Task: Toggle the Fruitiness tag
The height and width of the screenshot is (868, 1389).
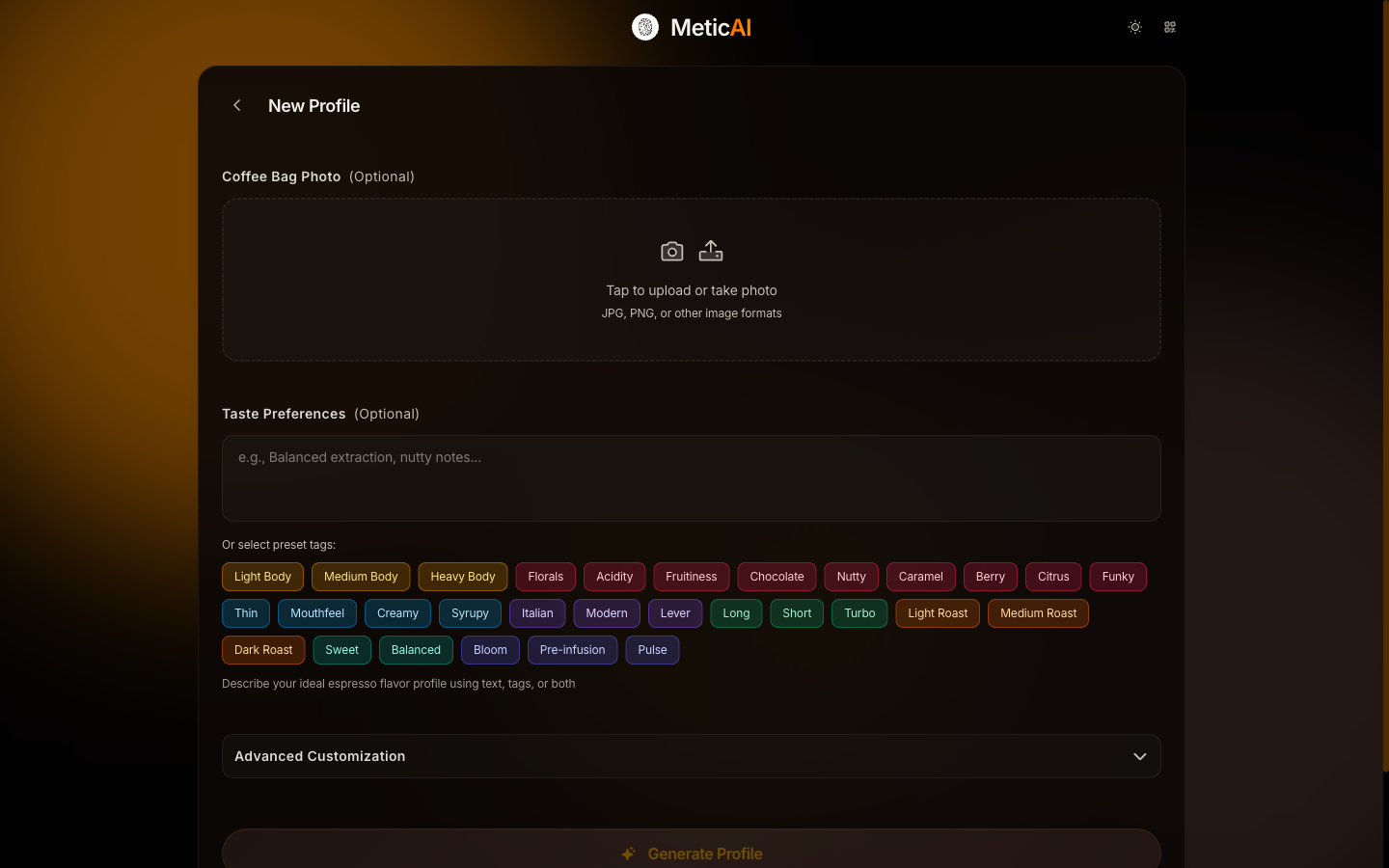Action: point(692,577)
